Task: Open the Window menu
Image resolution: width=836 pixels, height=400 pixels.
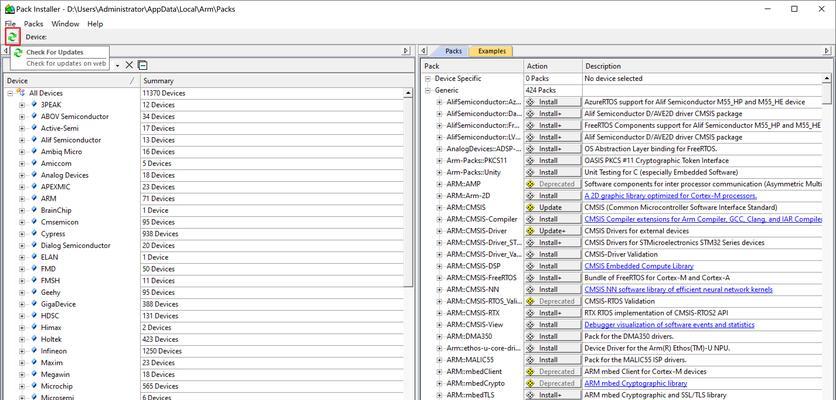Action: 65,23
